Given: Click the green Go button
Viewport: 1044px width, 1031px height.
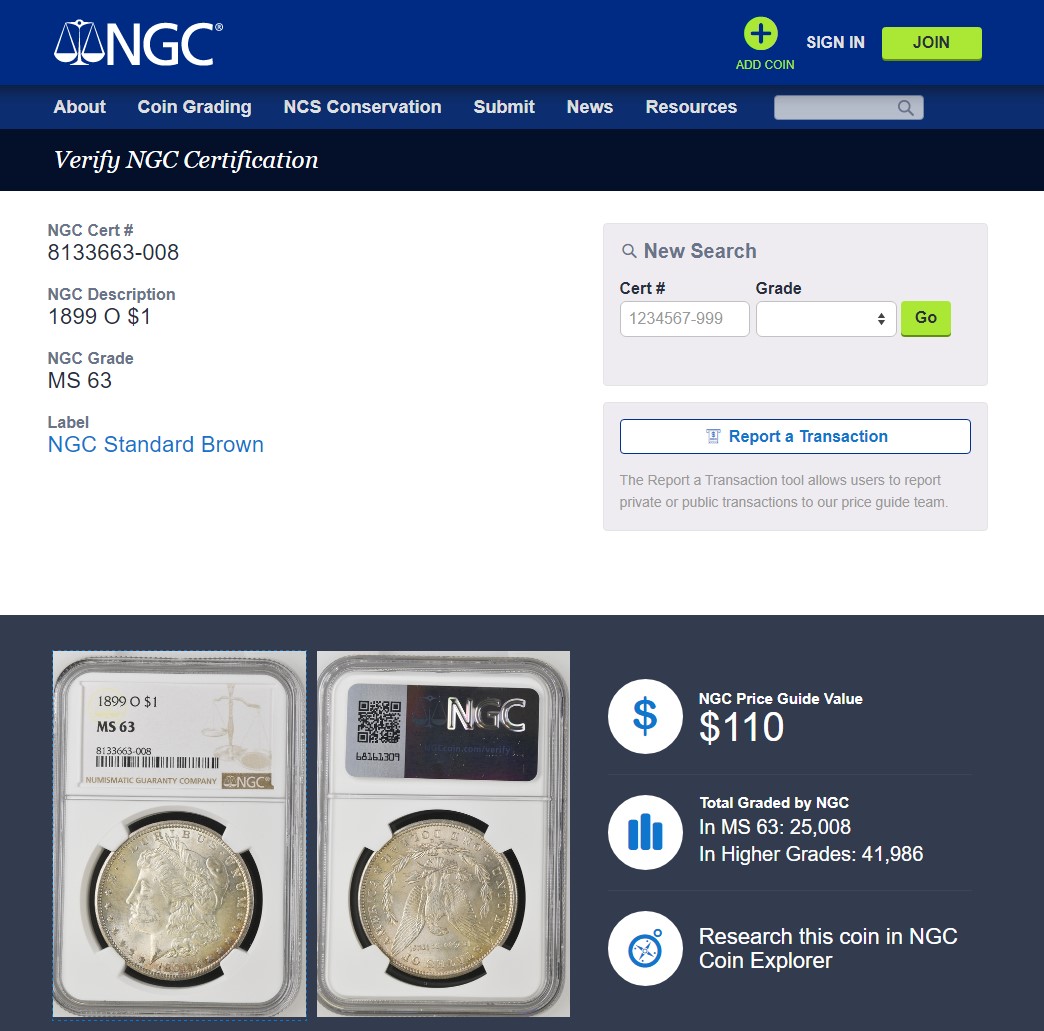Looking at the screenshot, I should click(925, 318).
